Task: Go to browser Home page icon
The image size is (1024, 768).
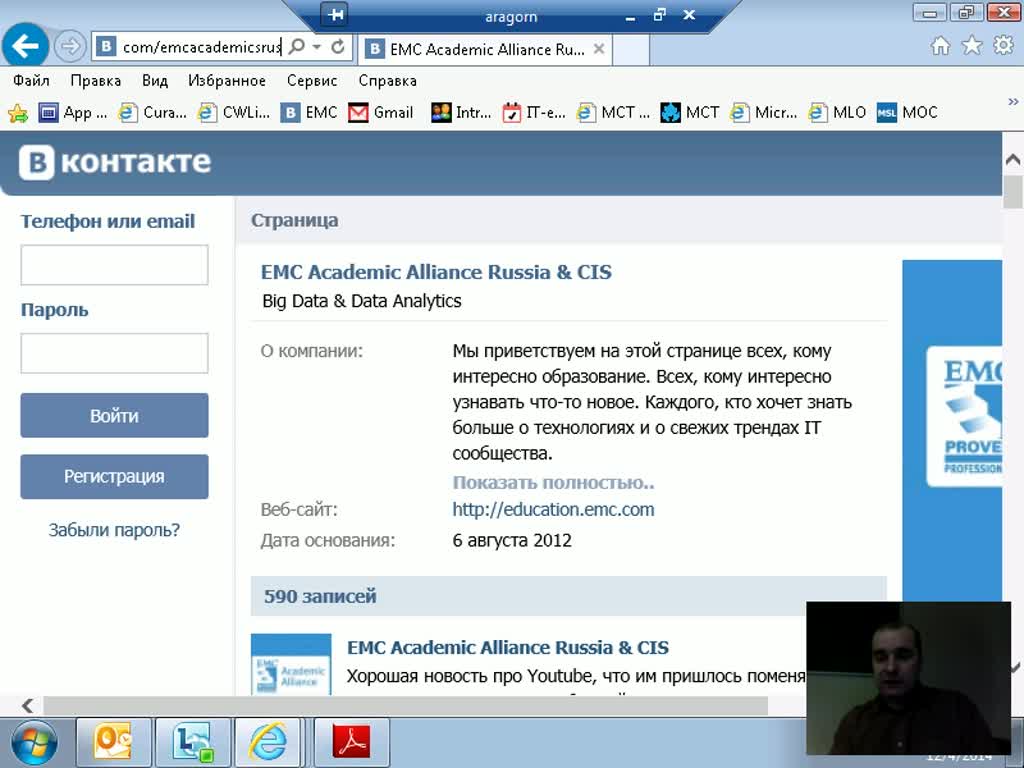Action: [940, 46]
